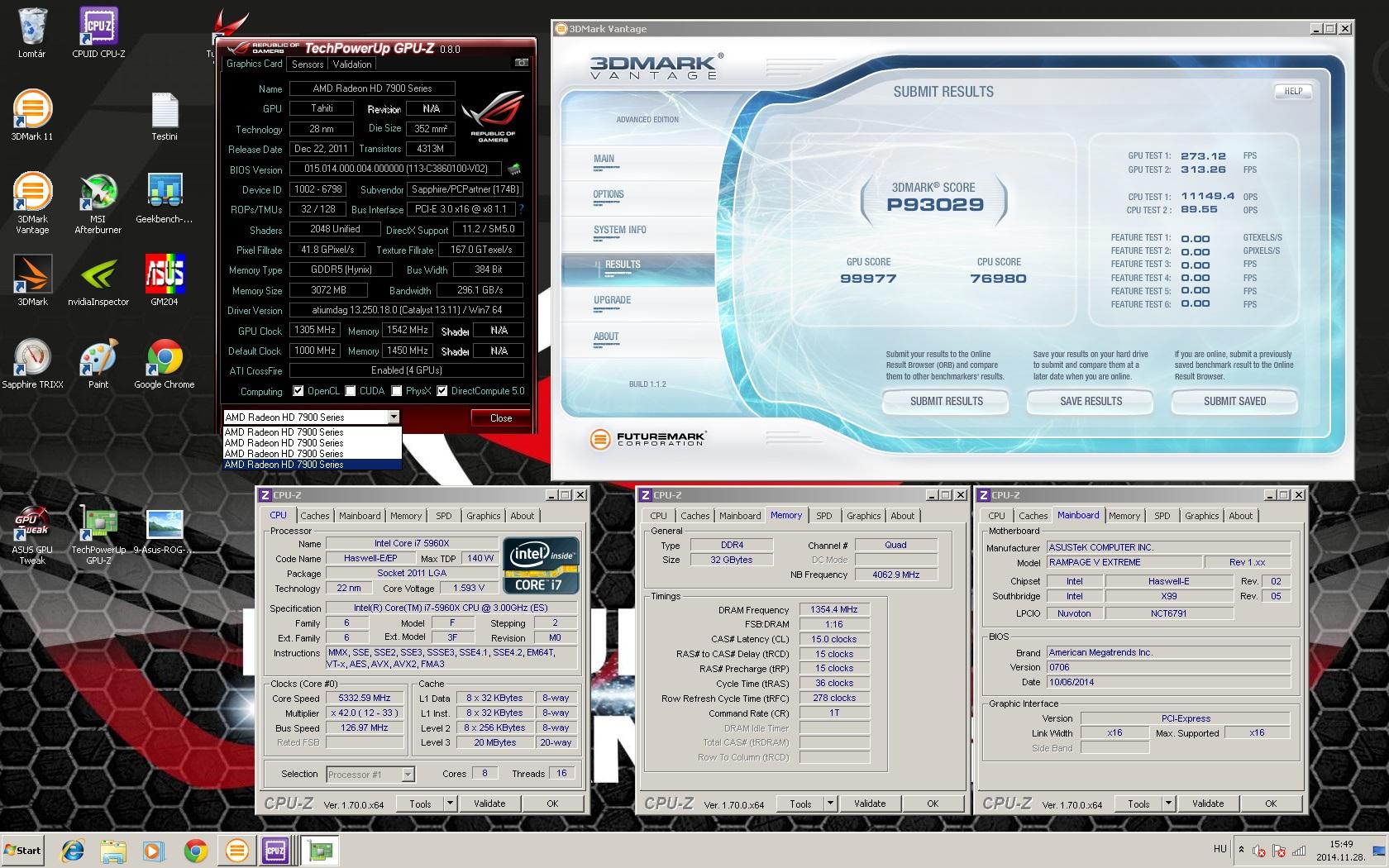This screenshot has height=868, width=1389.
Task: Click bus interface question mark in GPU-Z
Action: (x=521, y=209)
